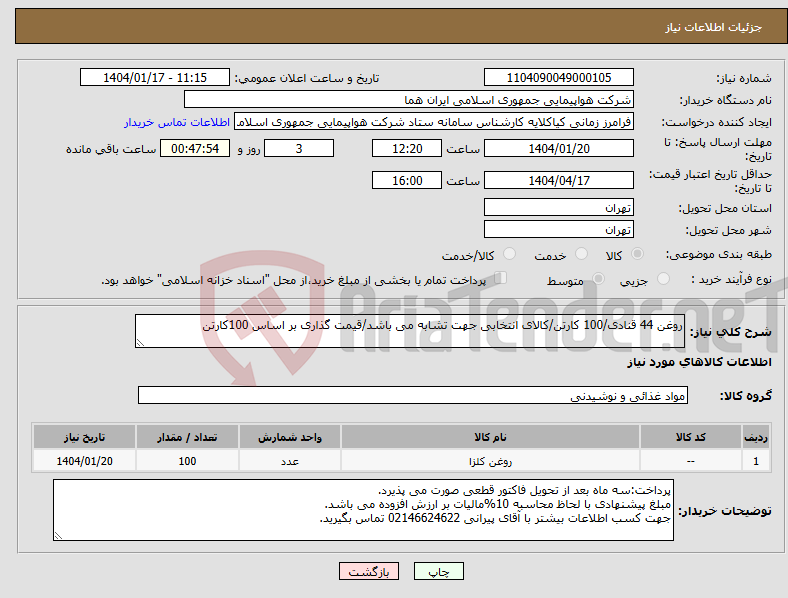Screen dimensions: 788x598
Task: Click the response deadline date 1404/01/20 field
Action: (x=558, y=148)
